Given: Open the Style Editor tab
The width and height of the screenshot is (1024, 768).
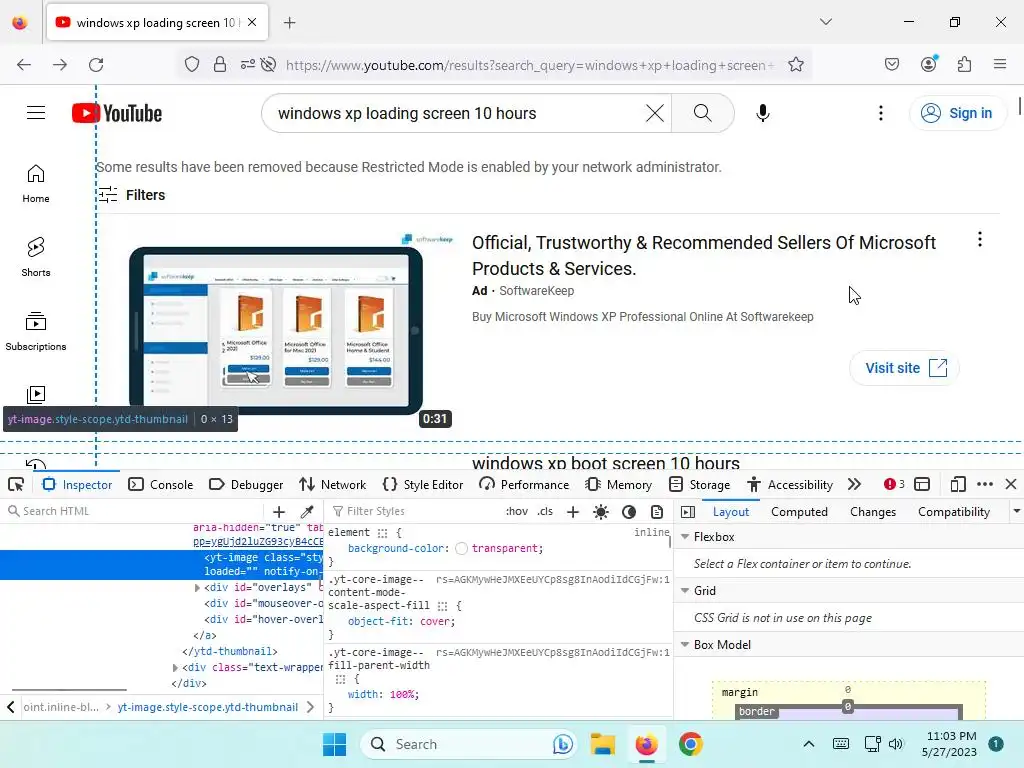Looking at the screenshot, I should (x=423, y=485).
